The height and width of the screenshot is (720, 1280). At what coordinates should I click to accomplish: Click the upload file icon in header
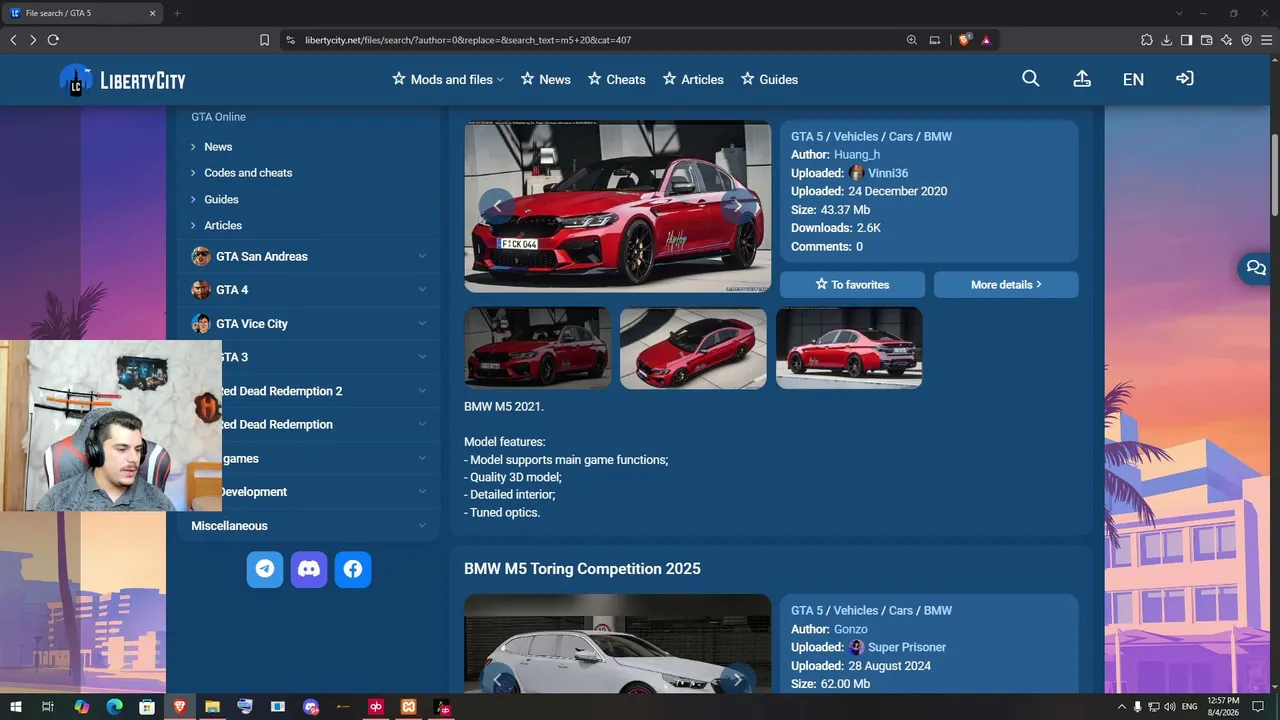1082,79
